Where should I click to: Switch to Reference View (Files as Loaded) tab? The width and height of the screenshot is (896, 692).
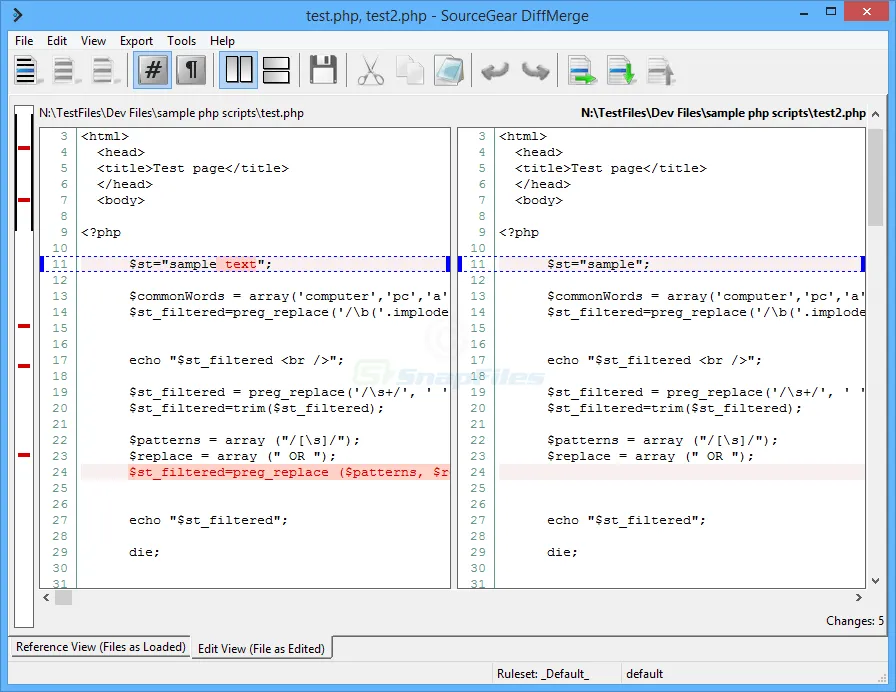[x=101, y=647]
